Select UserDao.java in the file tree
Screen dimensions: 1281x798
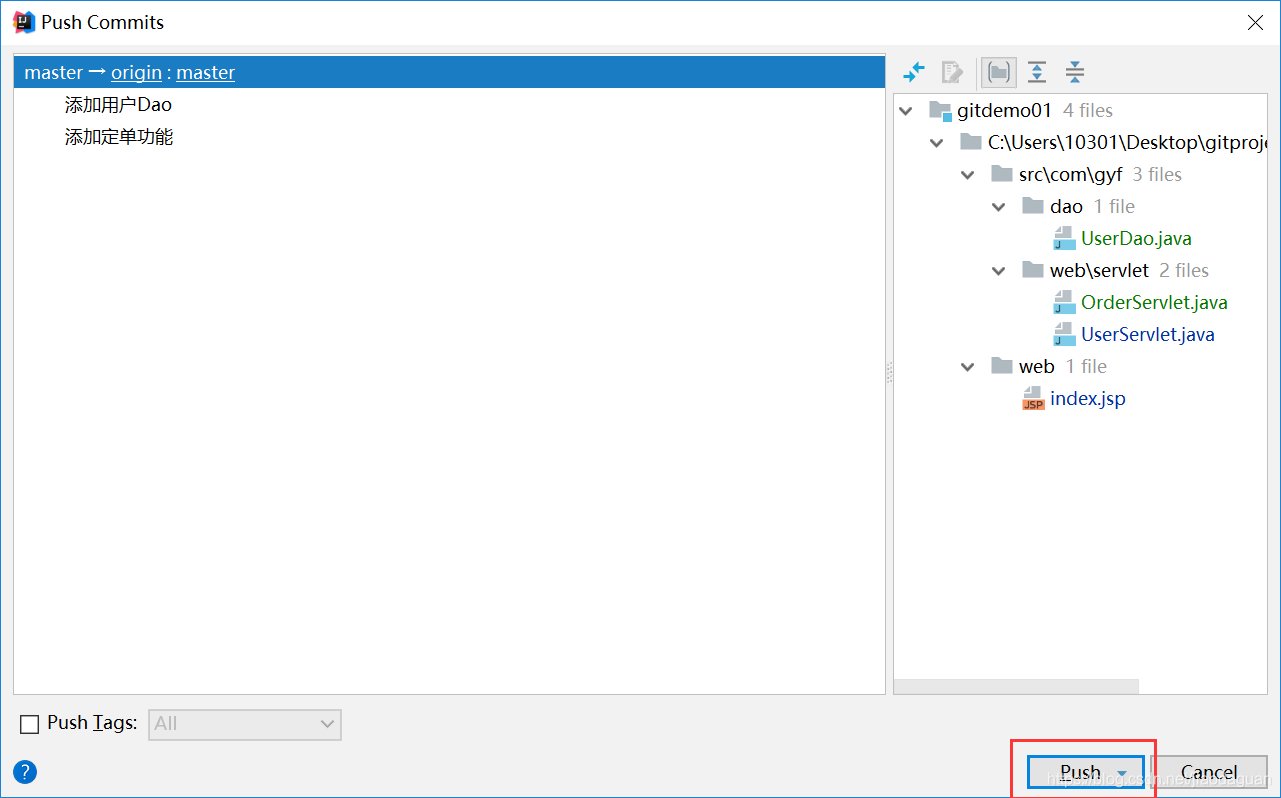click(x=1136, y=239)
